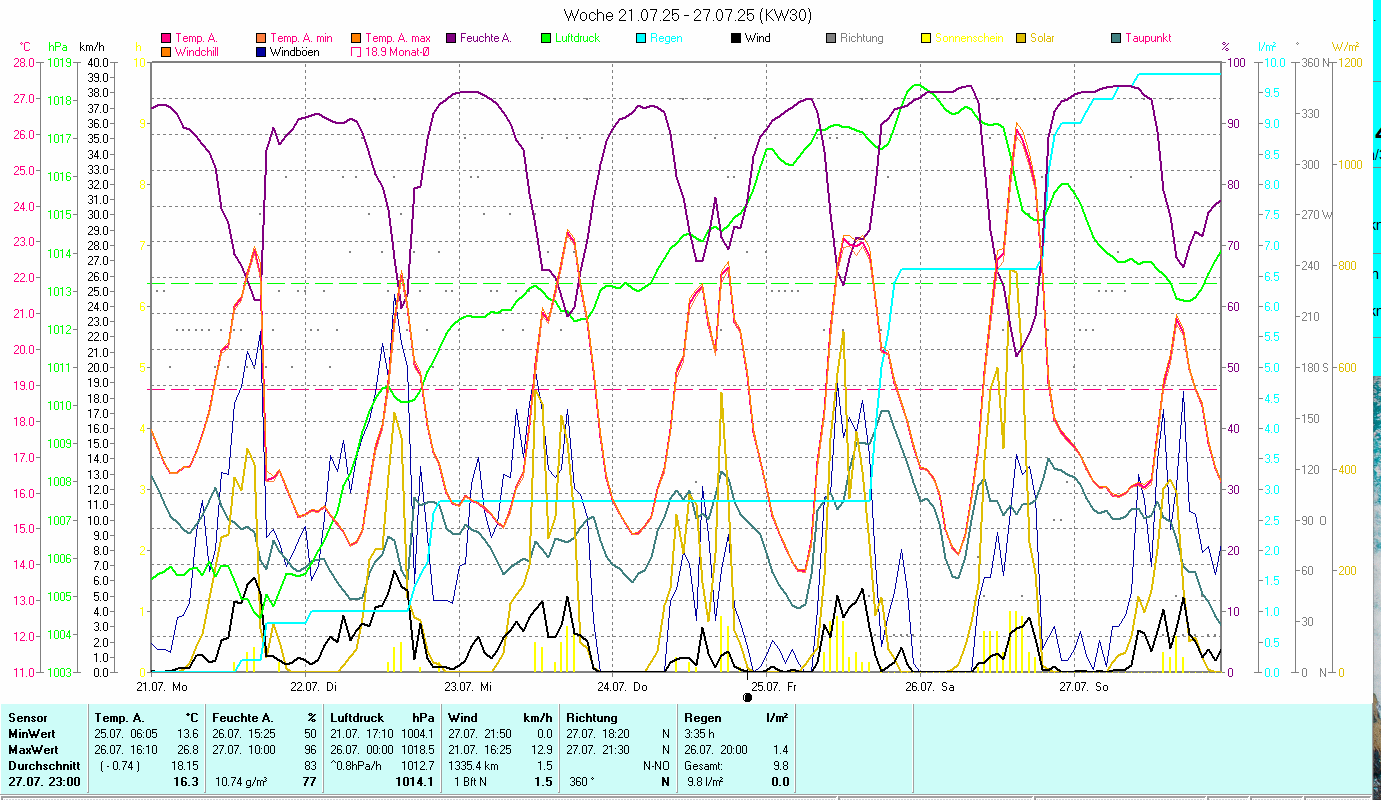Viewport: 1381px width, 800px height.
Task: Click the 'Windchill' legend label
Action: pyautogui.click(x=197, y=52)
